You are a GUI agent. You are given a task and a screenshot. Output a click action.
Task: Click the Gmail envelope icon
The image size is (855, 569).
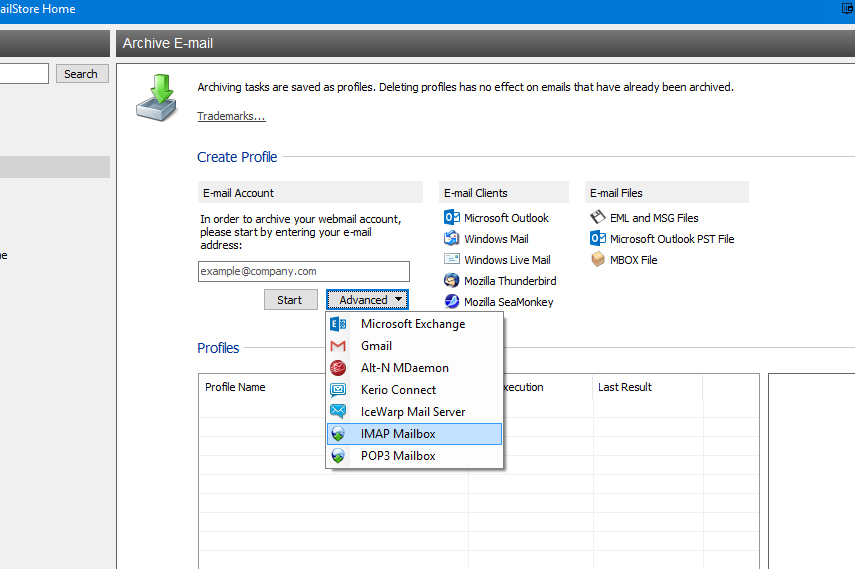(338, 346)
